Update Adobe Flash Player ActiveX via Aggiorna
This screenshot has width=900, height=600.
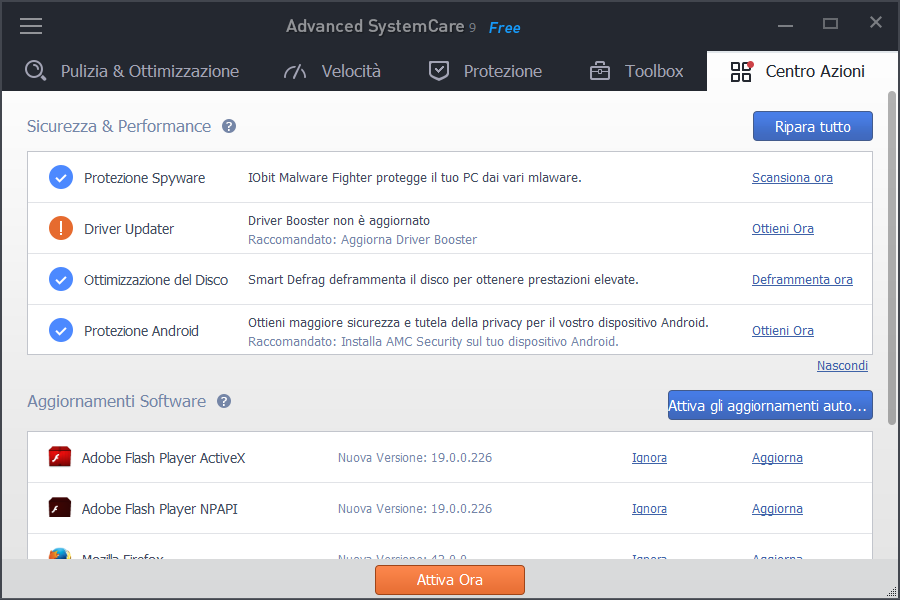click(777, 458)
